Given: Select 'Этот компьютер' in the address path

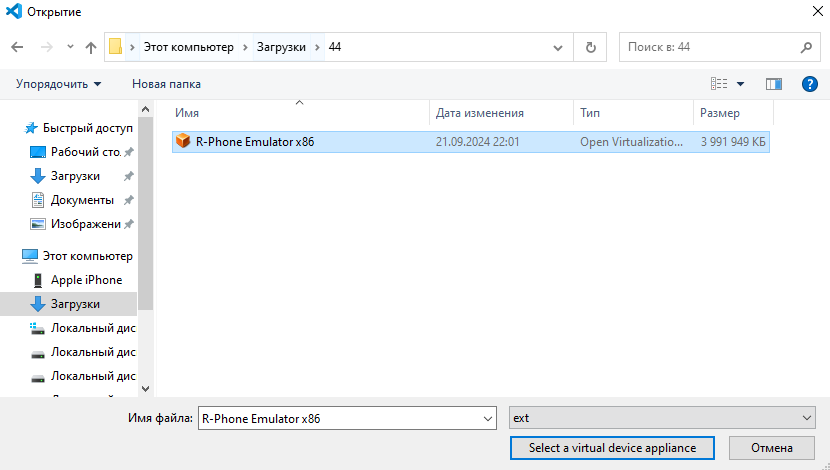Looking at the screenshot, I should [189, 47].
